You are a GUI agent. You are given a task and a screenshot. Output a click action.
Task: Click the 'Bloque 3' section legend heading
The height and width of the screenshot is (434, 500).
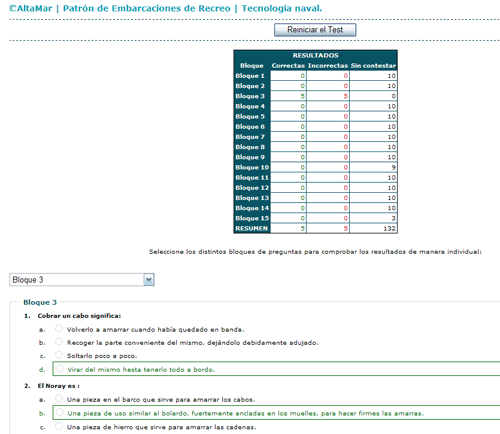pyautogui.click(x=40, y=302)
